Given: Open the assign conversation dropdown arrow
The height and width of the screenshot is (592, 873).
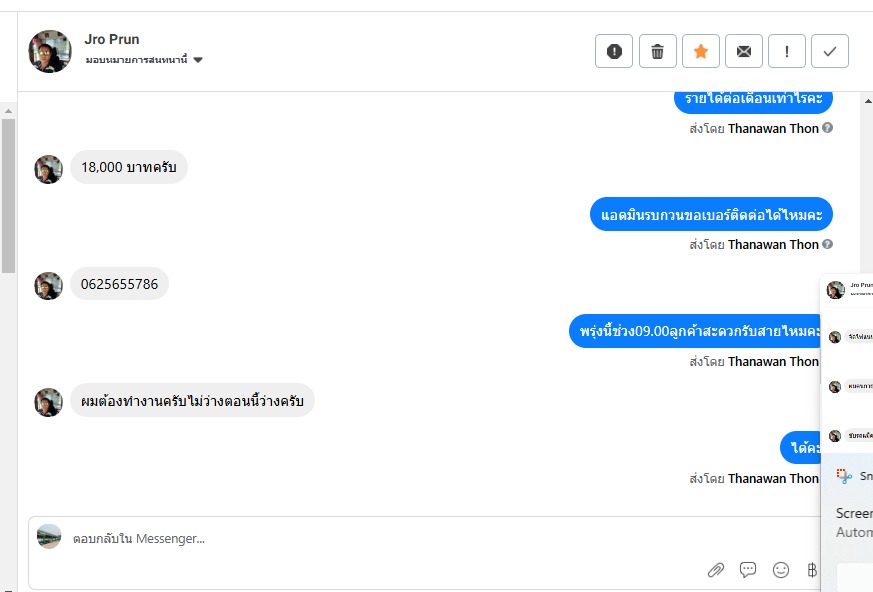Looking at the screenshot, I should pyautogui.click(x=198, y=60).
